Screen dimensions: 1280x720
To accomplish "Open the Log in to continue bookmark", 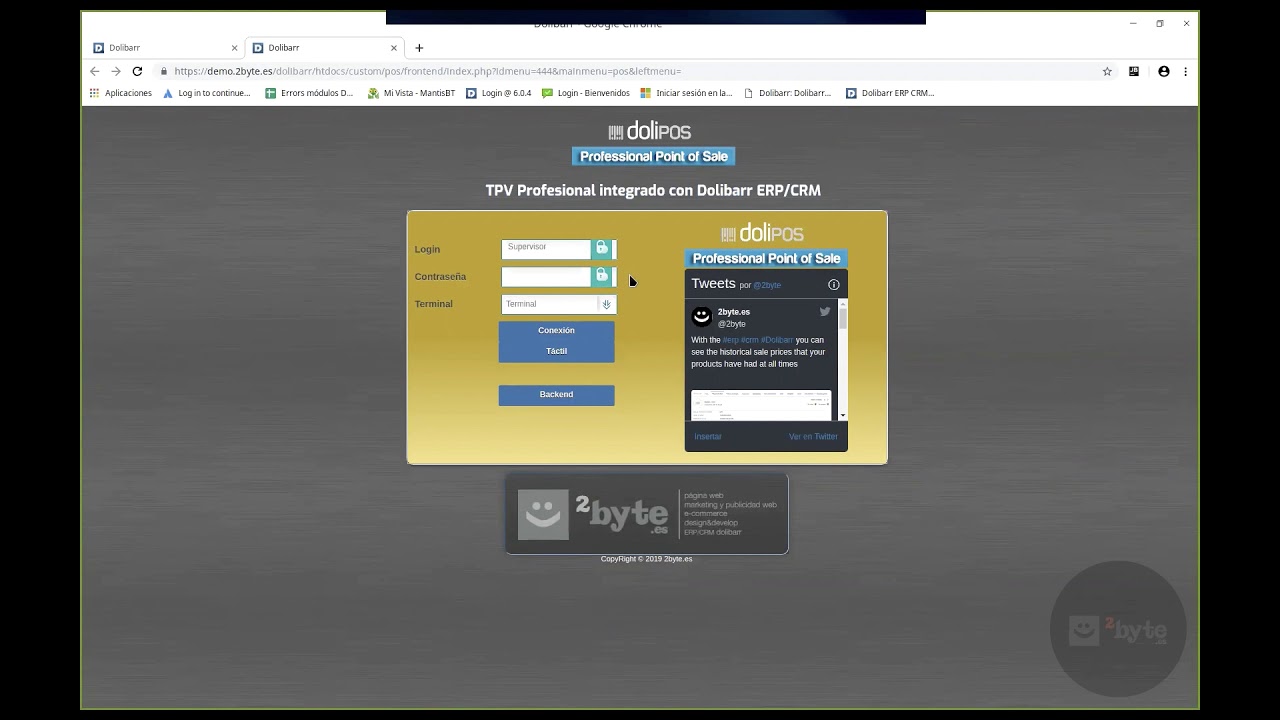I will [x=206, y=93].
